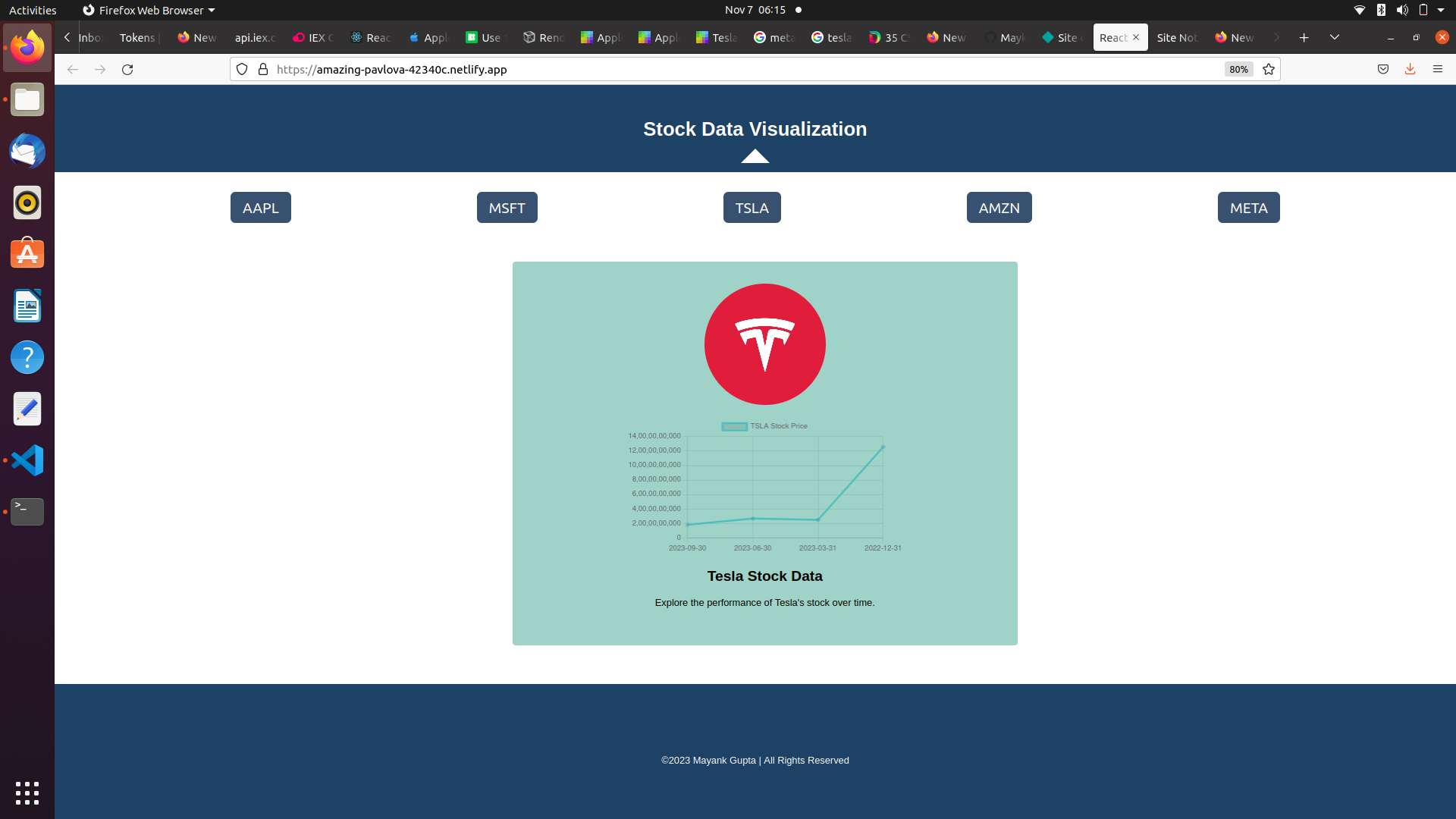Show AAPL stock data
This screenshot has height=819, width=1456.
[x=260, y=208]
